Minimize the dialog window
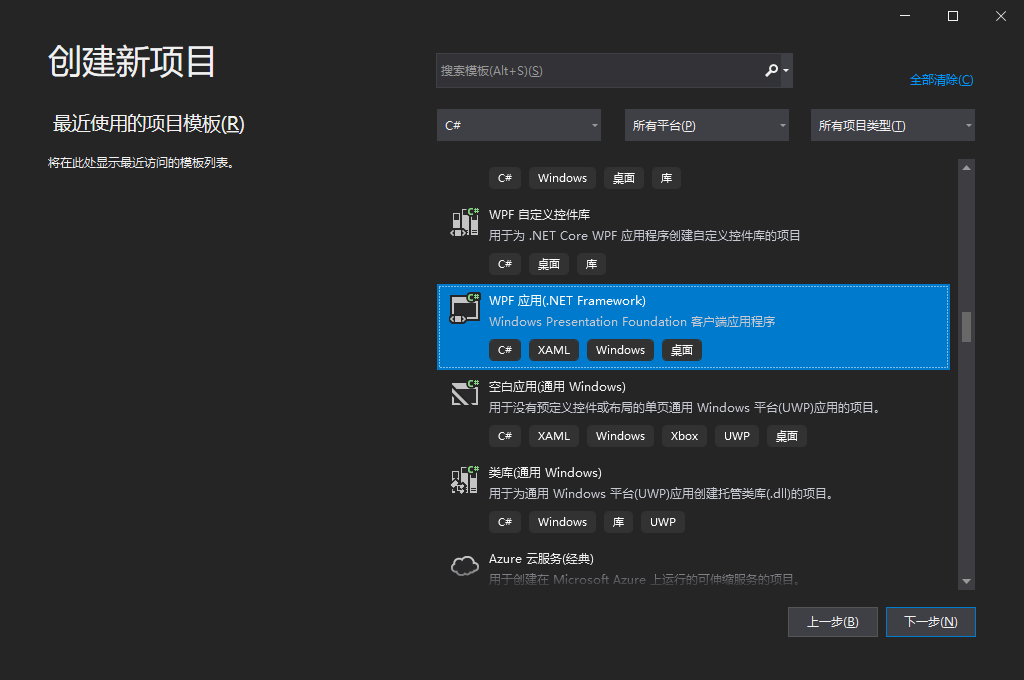This screenshot has width=1024, height=680. pyautogui.click(x=904, y=16)
